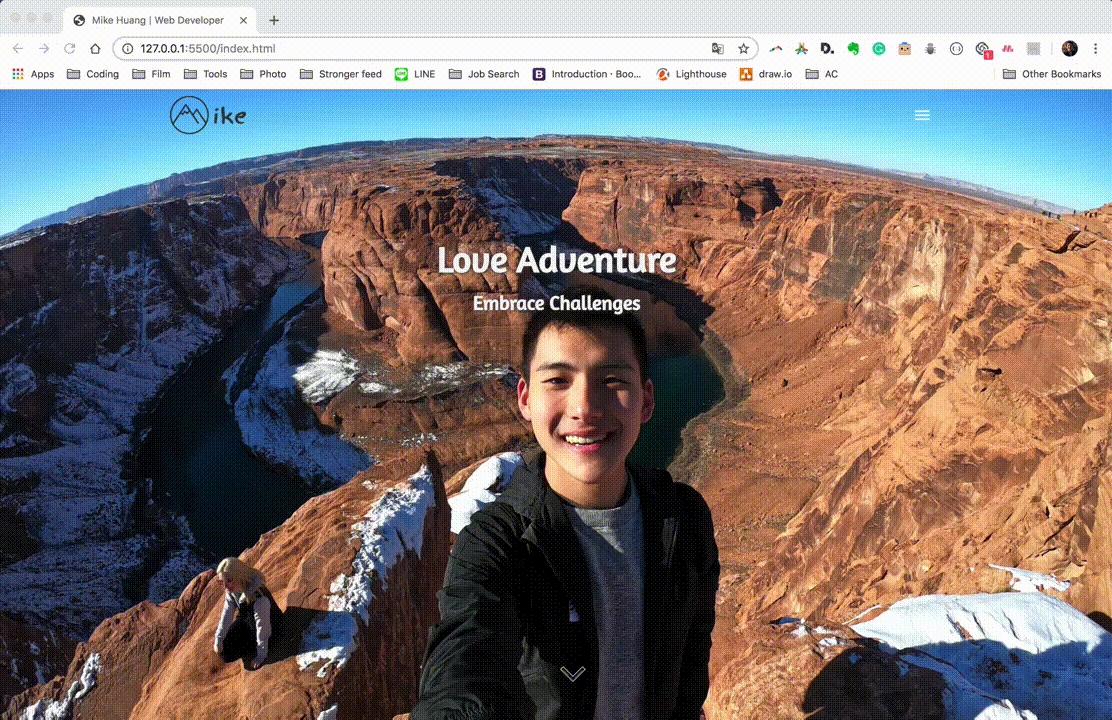Image resolution: width=1112 pixels, height=720 pixels.
Task: Open a new browser tab
Action: [274, 20]
